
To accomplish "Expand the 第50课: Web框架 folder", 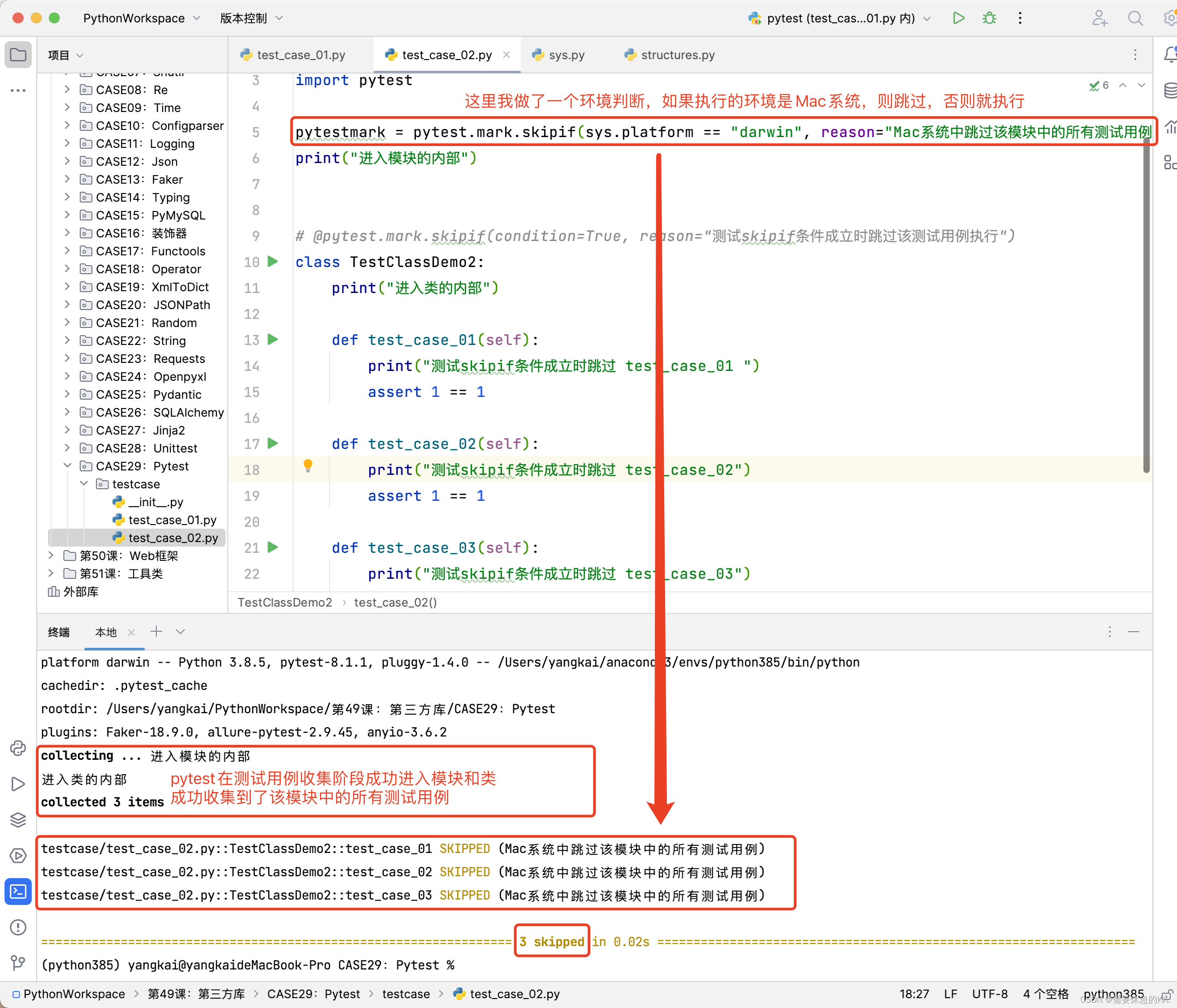I will coord(51,556).
